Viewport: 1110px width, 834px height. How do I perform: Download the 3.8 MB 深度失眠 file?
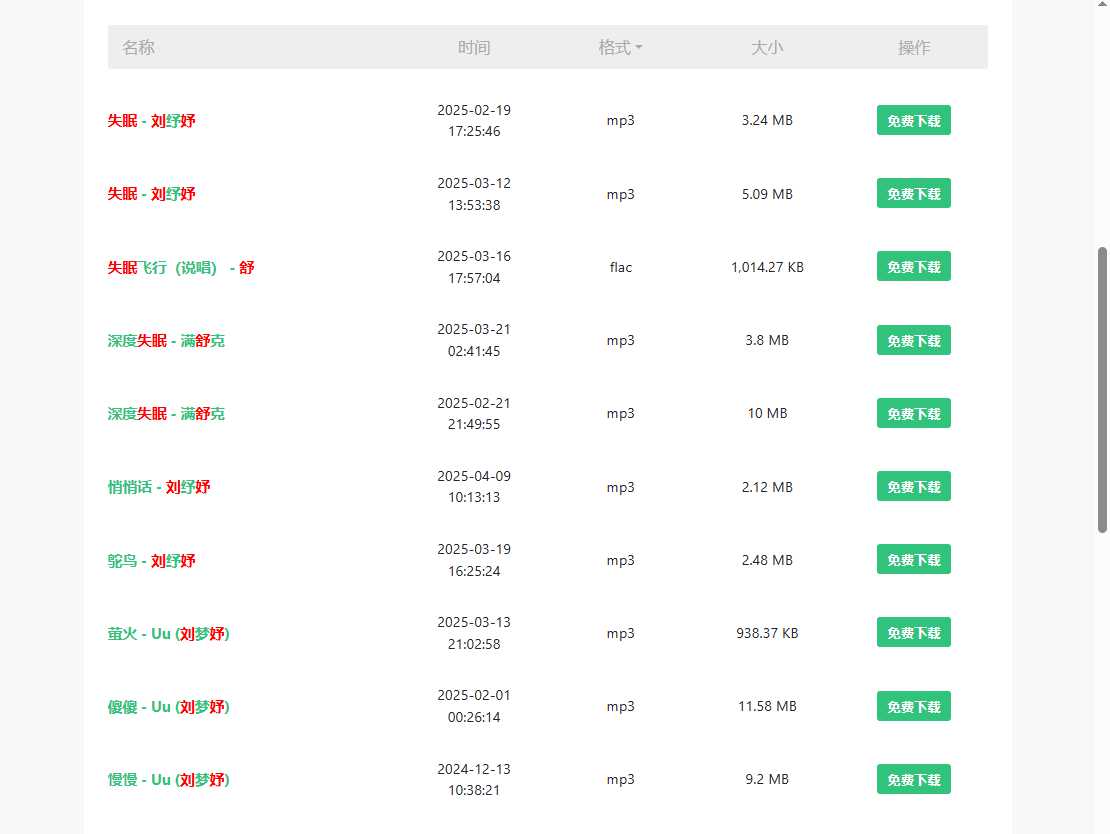coord(913,340)
